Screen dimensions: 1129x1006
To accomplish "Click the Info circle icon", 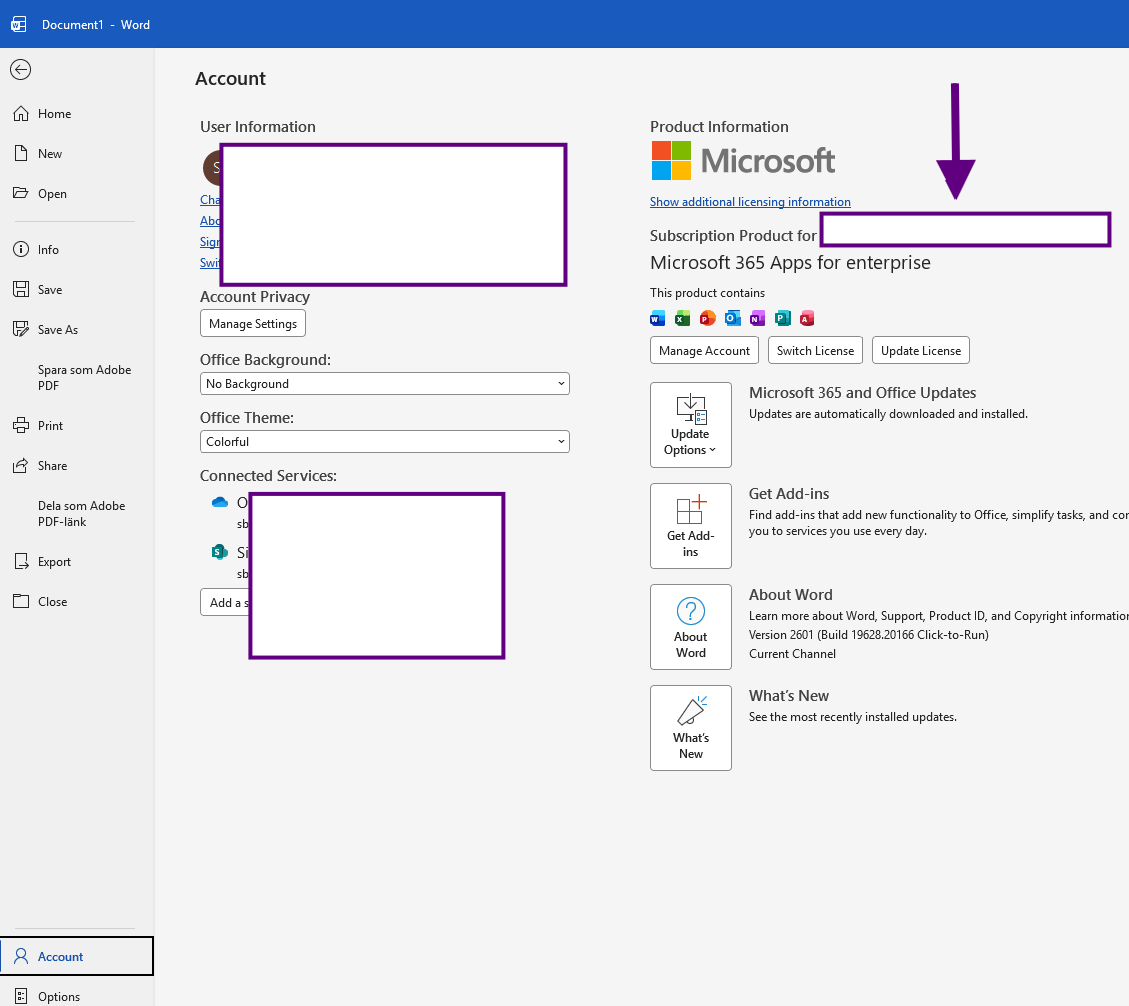I will tap(21, 249).
